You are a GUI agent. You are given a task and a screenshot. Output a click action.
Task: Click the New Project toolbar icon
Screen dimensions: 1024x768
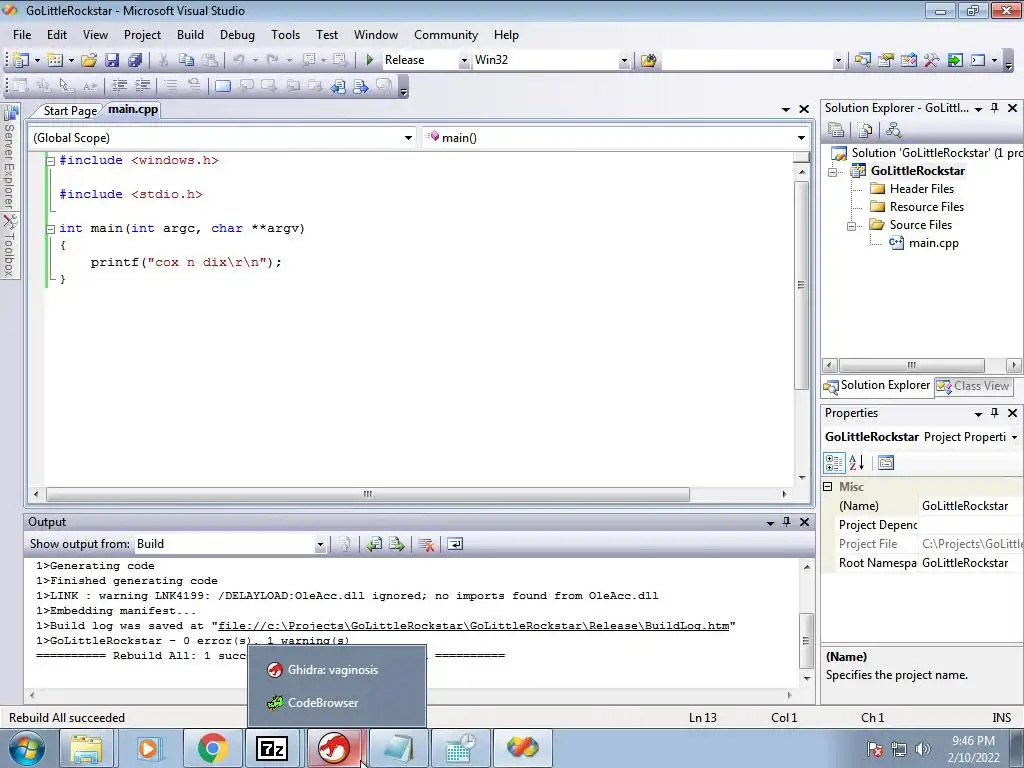(21, 60)
